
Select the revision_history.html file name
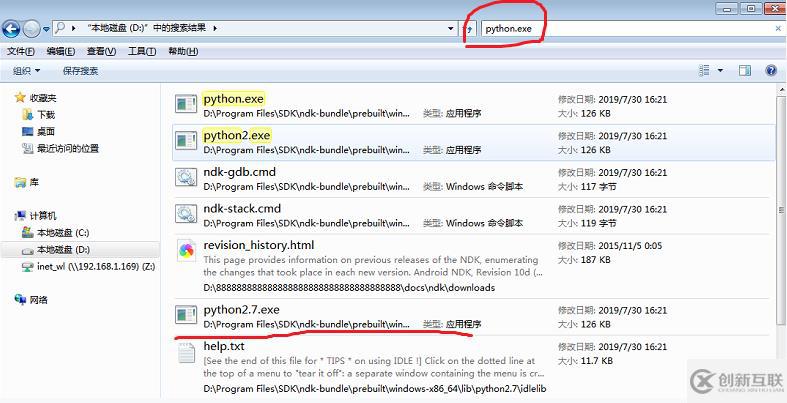(258, 245)
